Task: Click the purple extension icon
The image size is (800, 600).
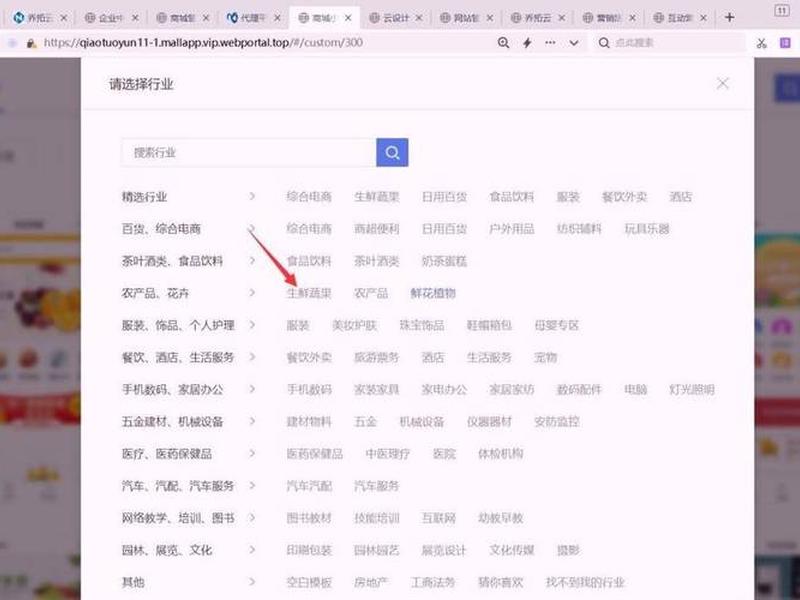Action: coord(785,43)
